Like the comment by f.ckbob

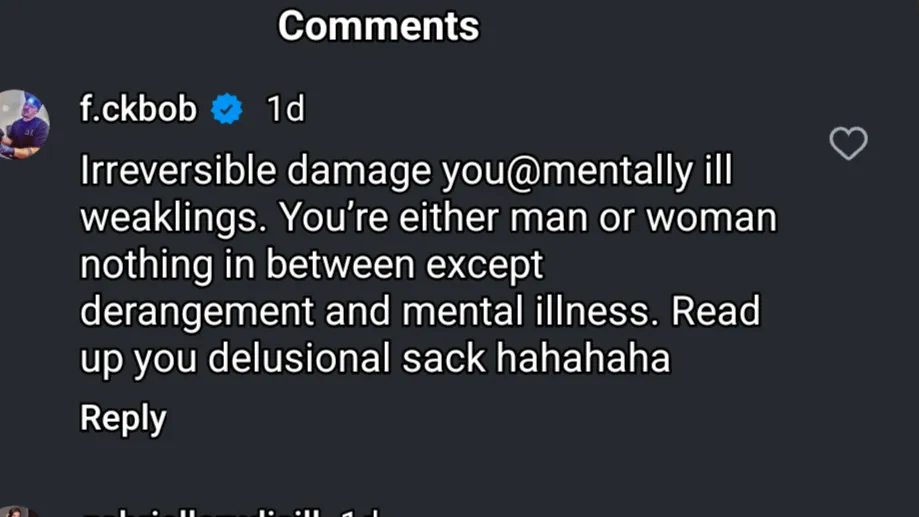coord(848,145)
